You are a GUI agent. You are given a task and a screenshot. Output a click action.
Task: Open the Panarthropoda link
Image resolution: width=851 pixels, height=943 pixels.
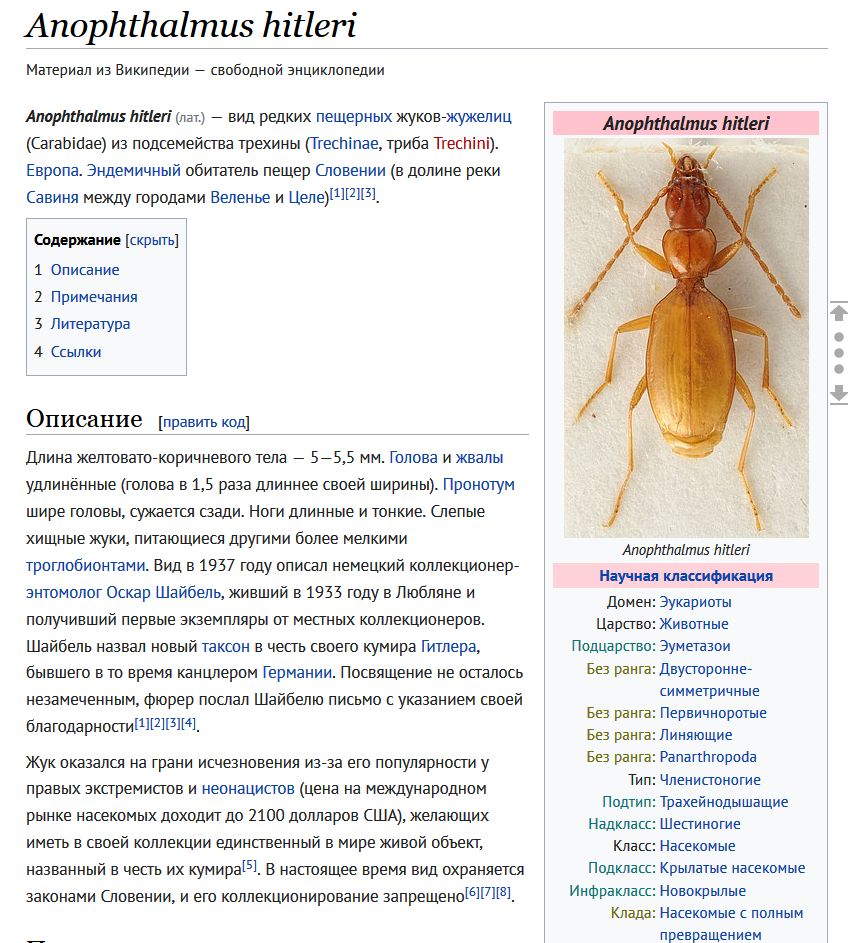[708, 757]
